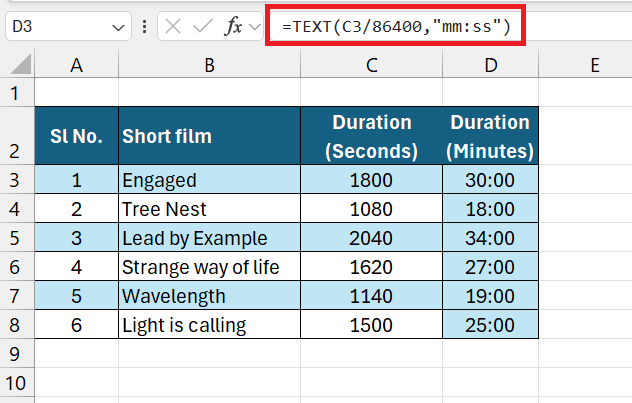
Task: Click Sl No. cell in Lead by Example row
Action: coord(77,238)
